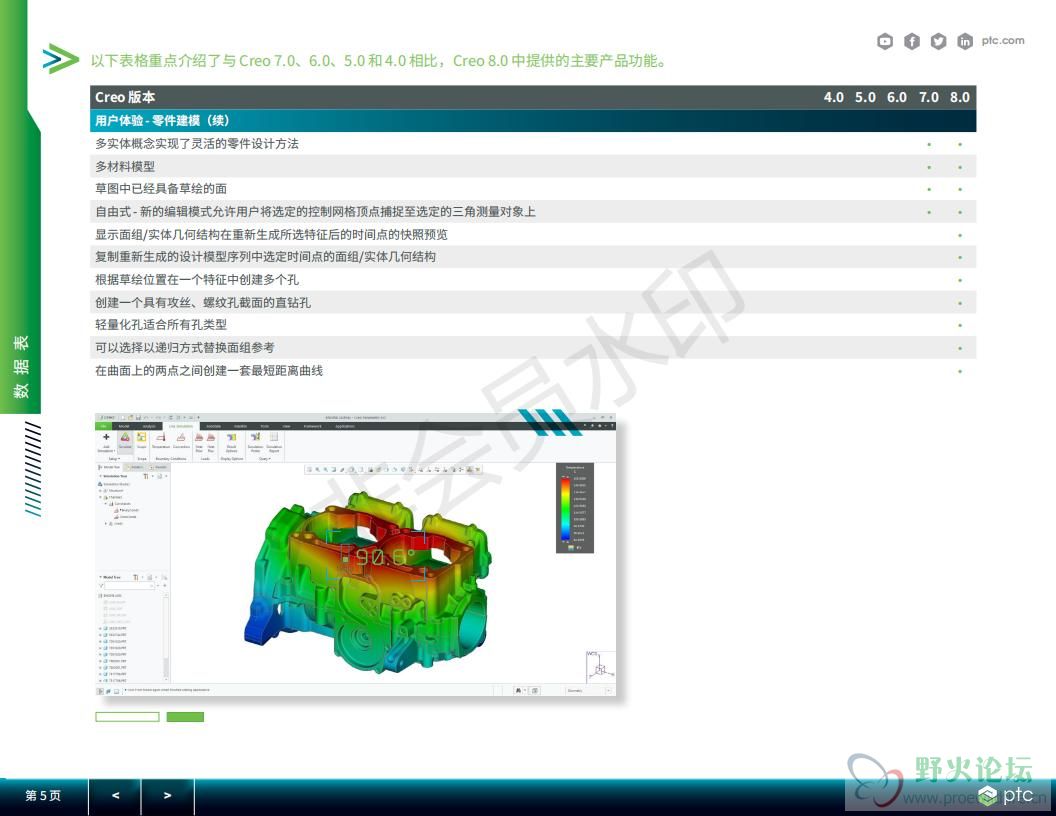
Task: Click the '8.0' version column header
Action: (x=960, y=97)
